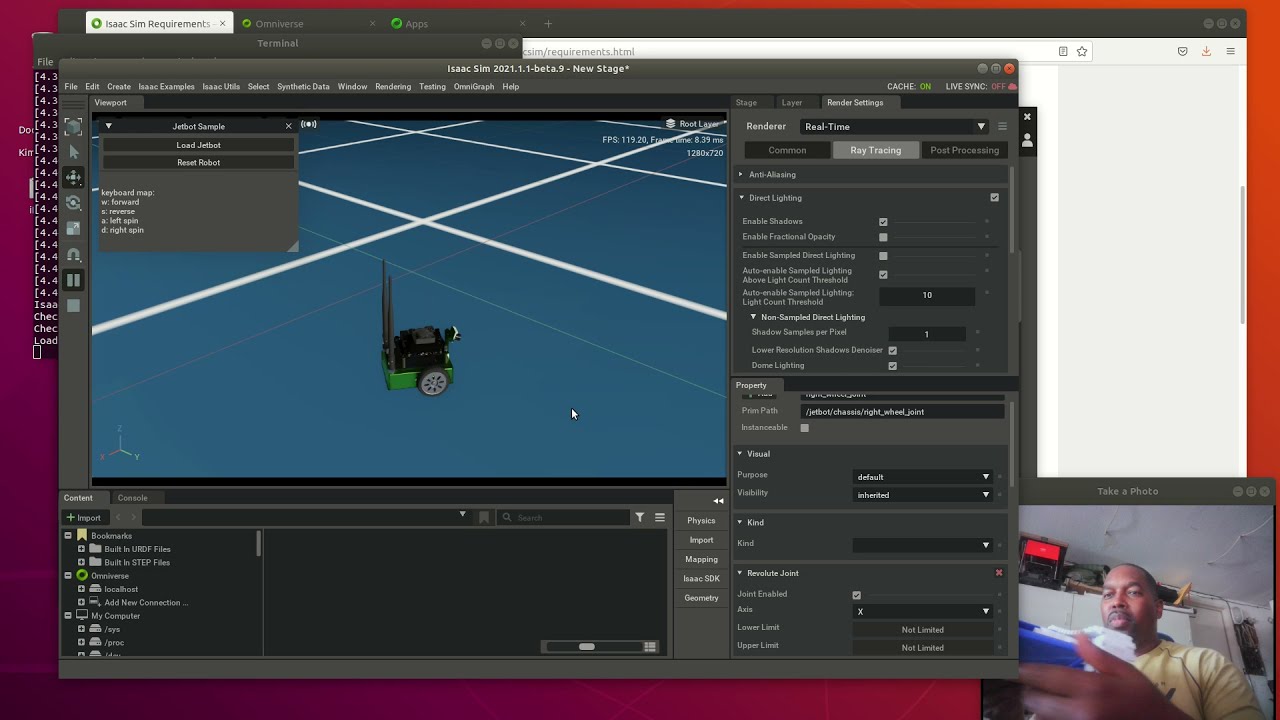The image size is (1280, 720).
Task: Open the Visibility inherited dropdown
Action: 923,495
